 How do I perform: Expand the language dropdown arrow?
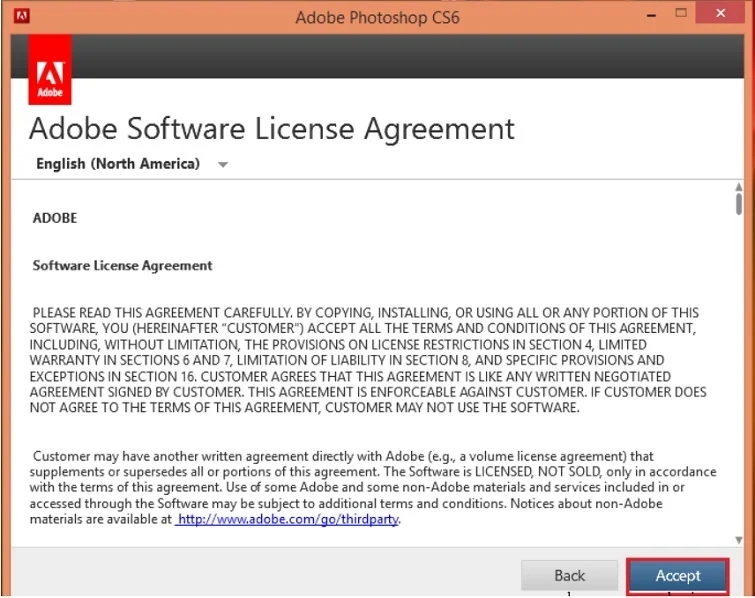[x=223, y=165]
